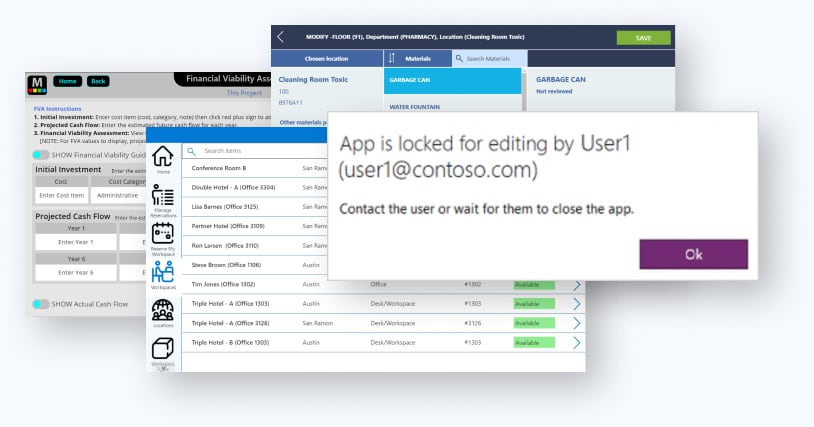Go back using the arrow in MODIFY header

coord(281,37)
